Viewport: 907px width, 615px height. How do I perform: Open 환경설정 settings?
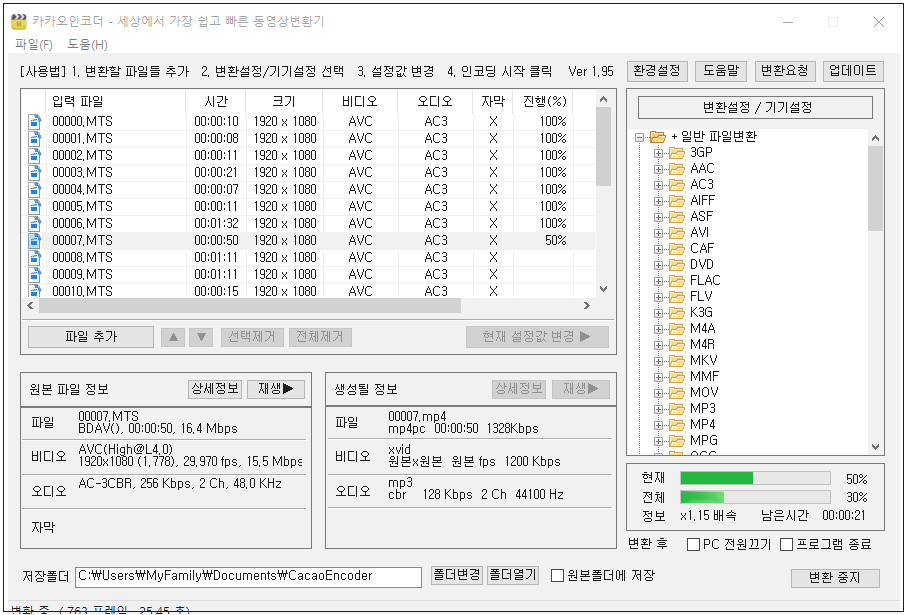pos(657,71)
